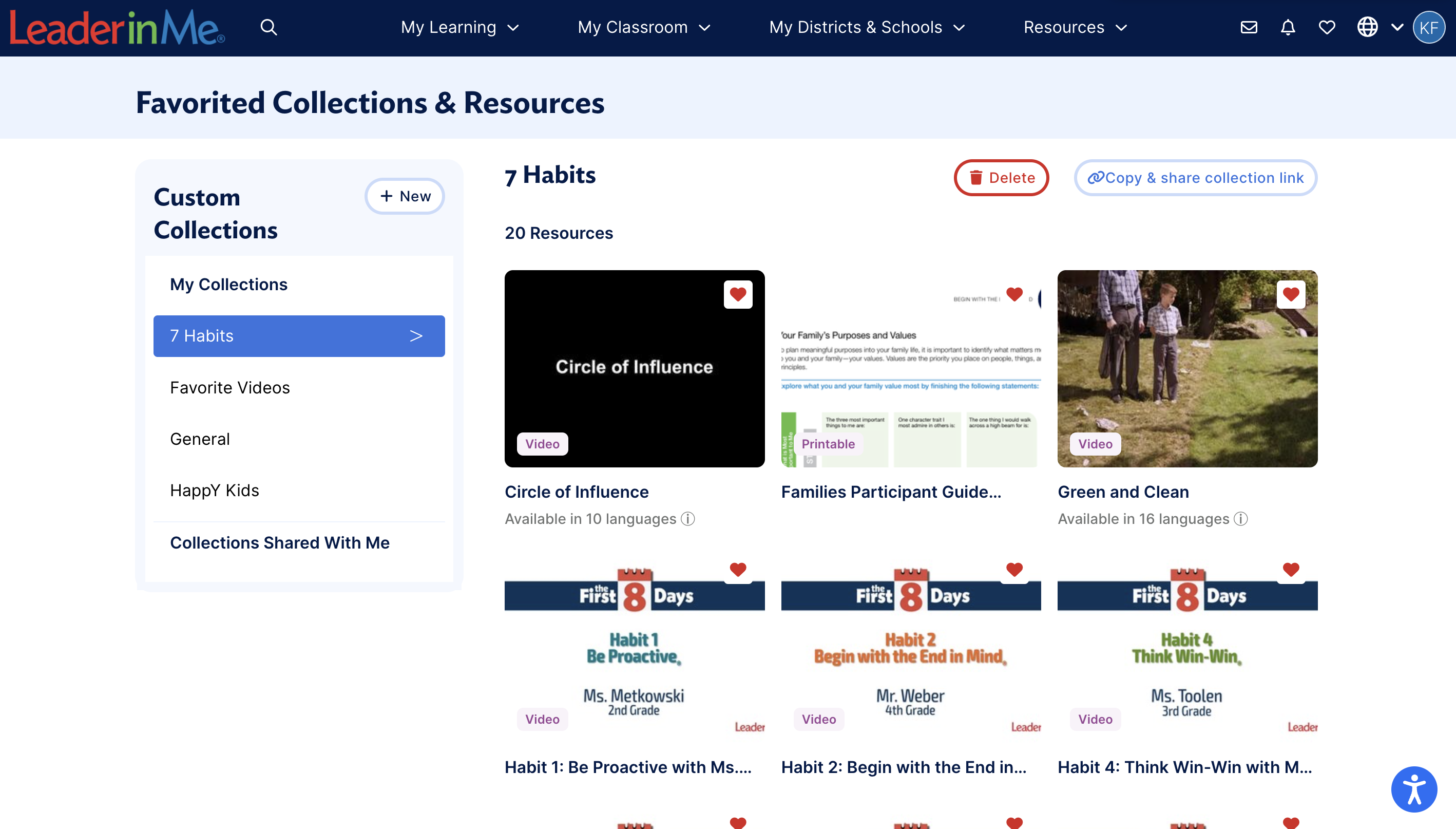Click Copy & share collection link
Image resolution: width=1456 pixels, height=829 pixels.
coord(1195,178)
